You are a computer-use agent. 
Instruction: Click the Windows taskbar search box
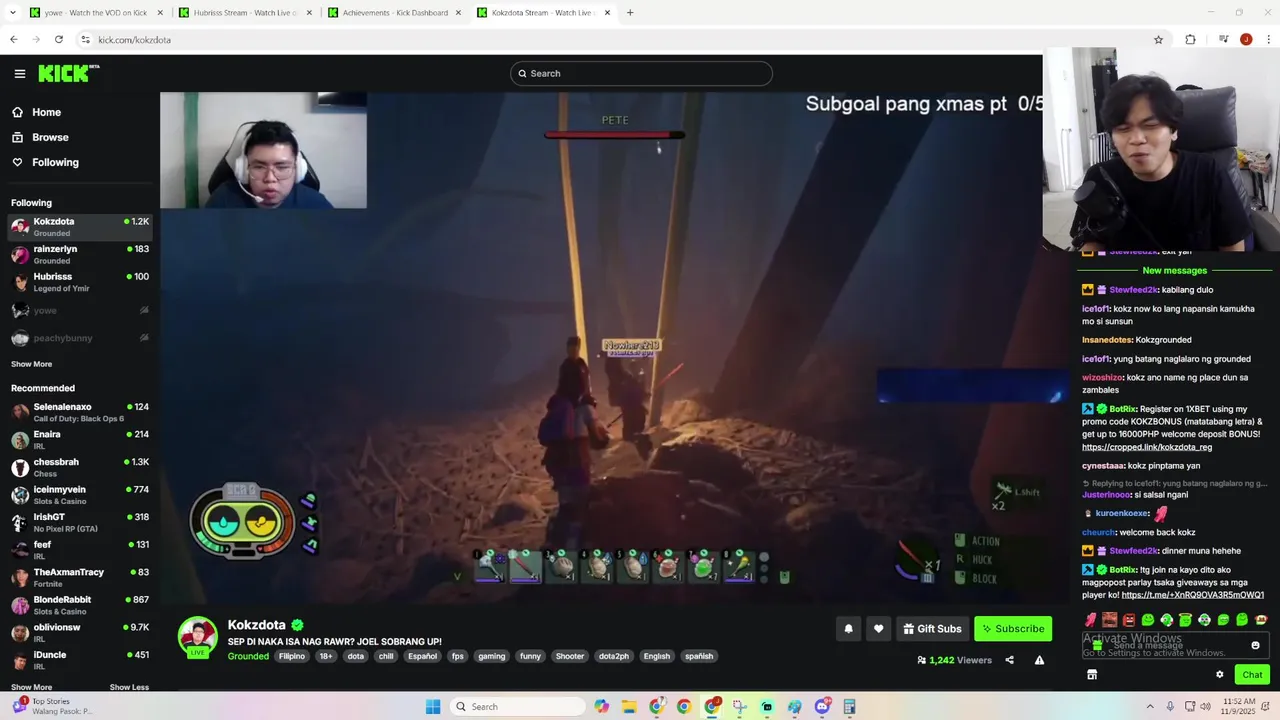[517, 706]
